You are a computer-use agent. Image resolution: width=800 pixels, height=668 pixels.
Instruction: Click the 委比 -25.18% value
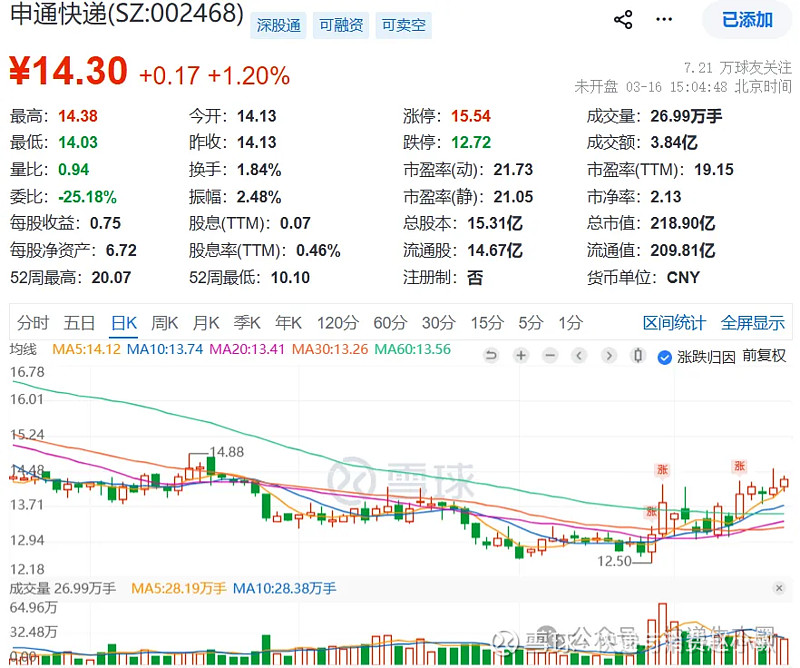[x=87, y=196]
